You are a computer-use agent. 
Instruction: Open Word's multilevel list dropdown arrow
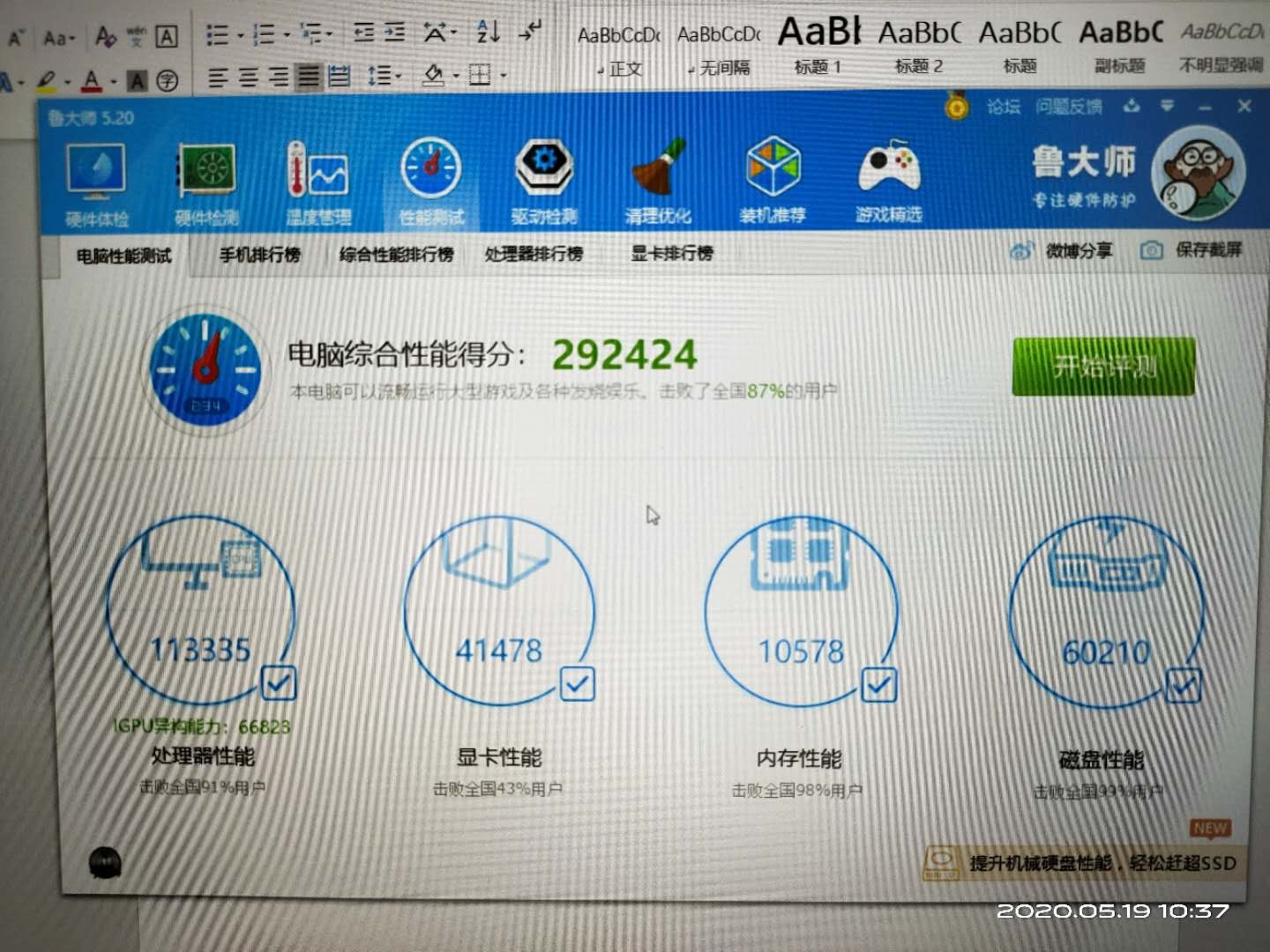330,35
